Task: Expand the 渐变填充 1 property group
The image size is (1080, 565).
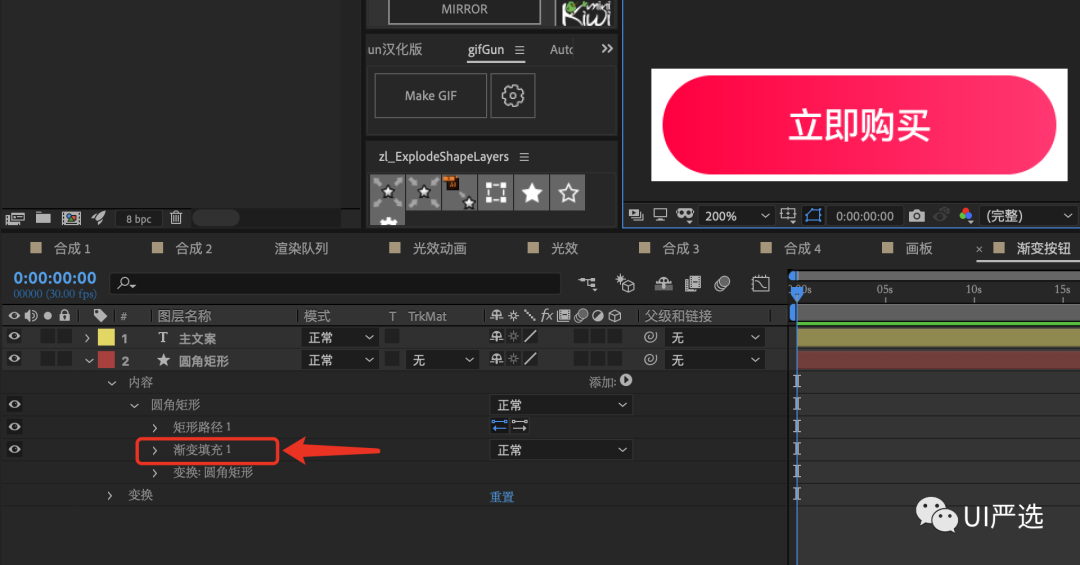Action: pyautogui.click(x=155, y=451)
